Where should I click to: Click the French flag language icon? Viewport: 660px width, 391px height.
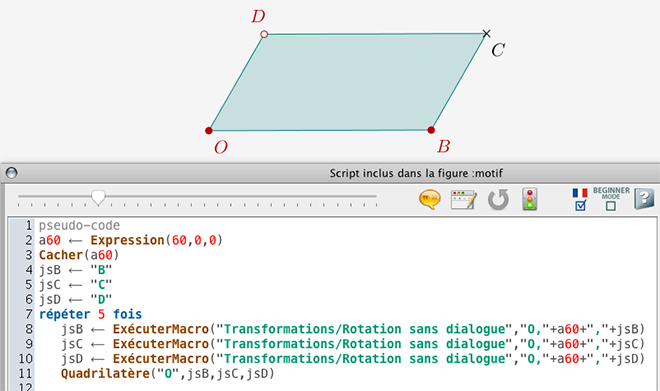click(x=580, y=193)
